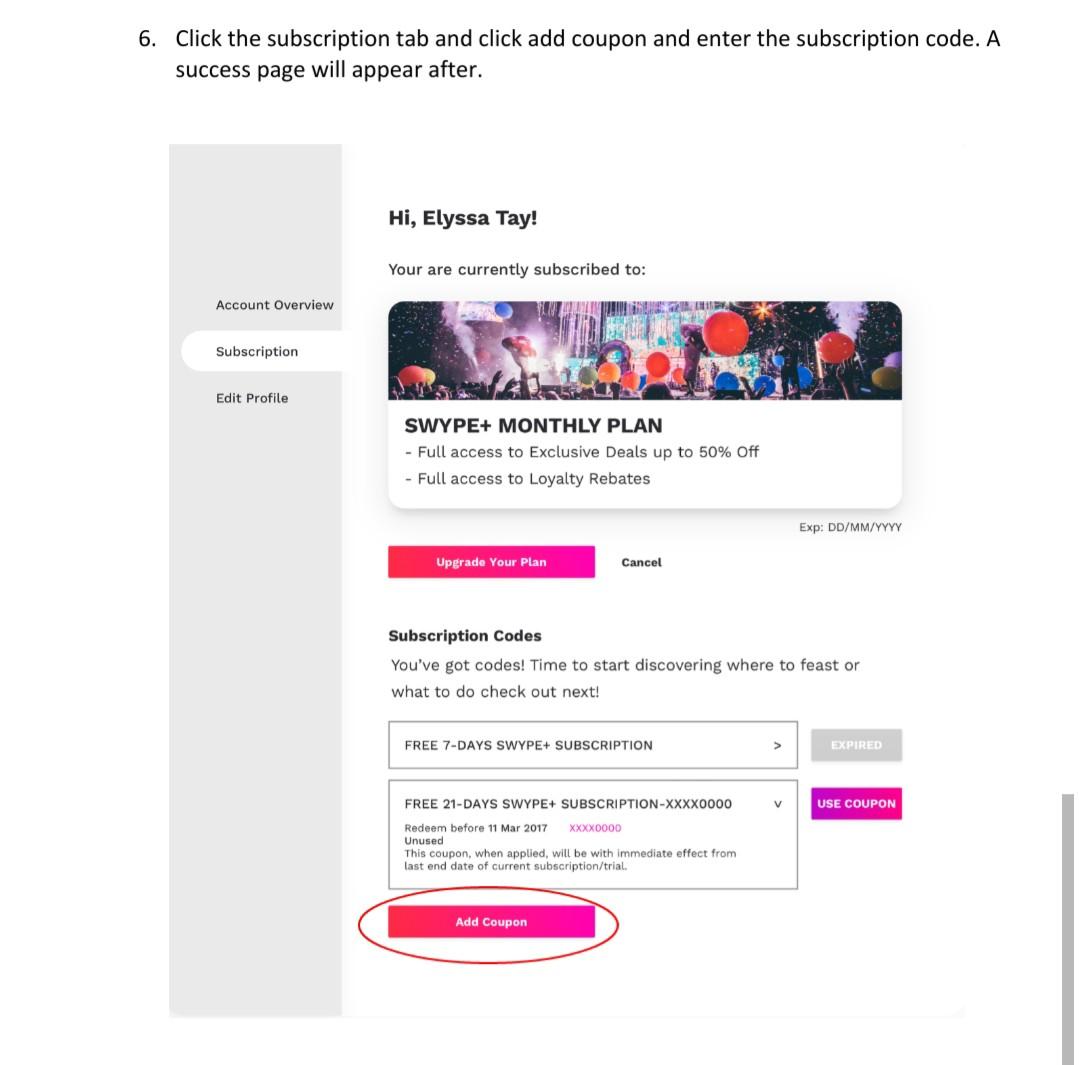The image size is (1079, 1065).
Task: Open the Account Overview tab
Action: (x=274, y=305)
